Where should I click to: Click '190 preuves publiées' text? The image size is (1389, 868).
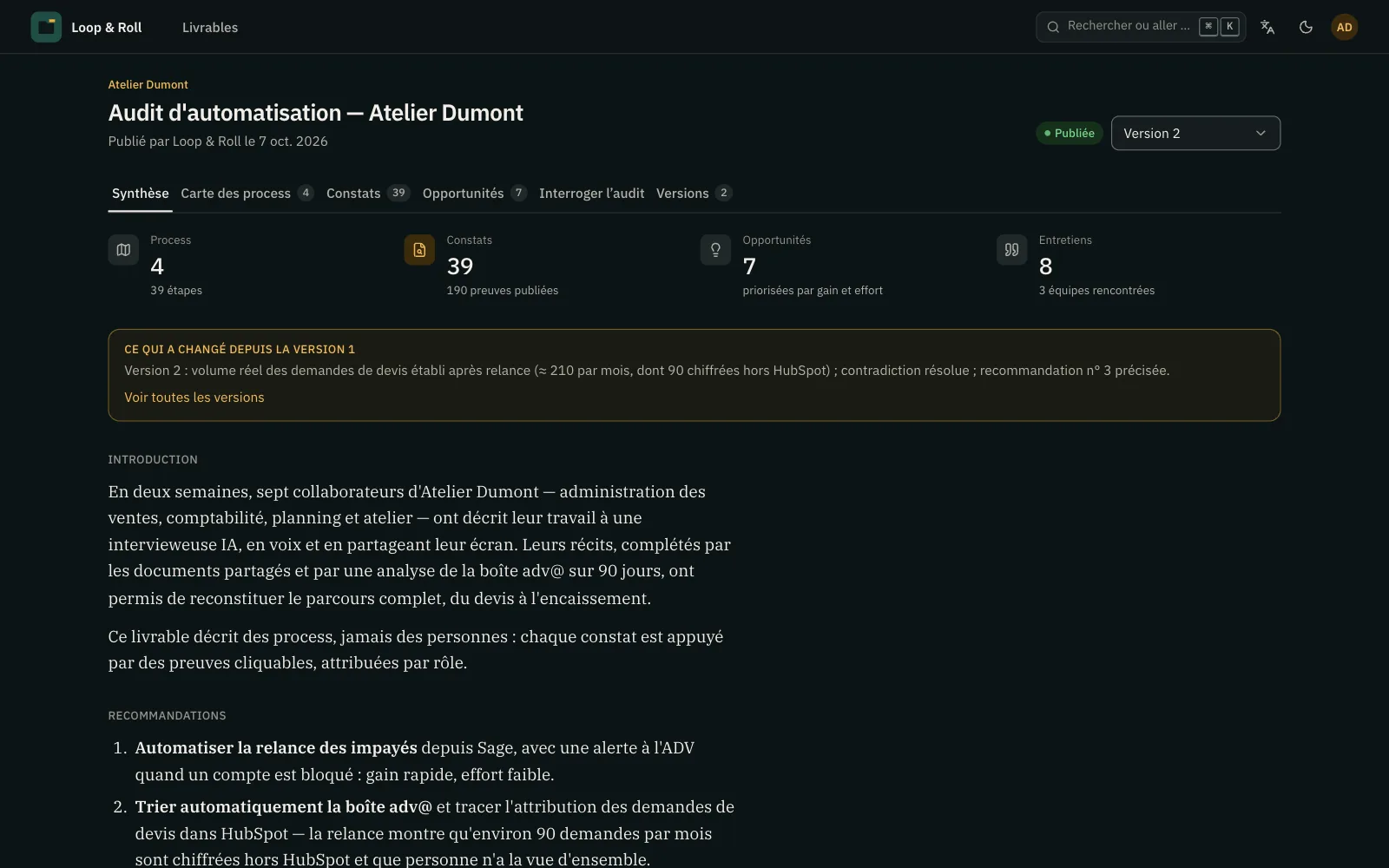pyautogui.click(x=502, y=290)
